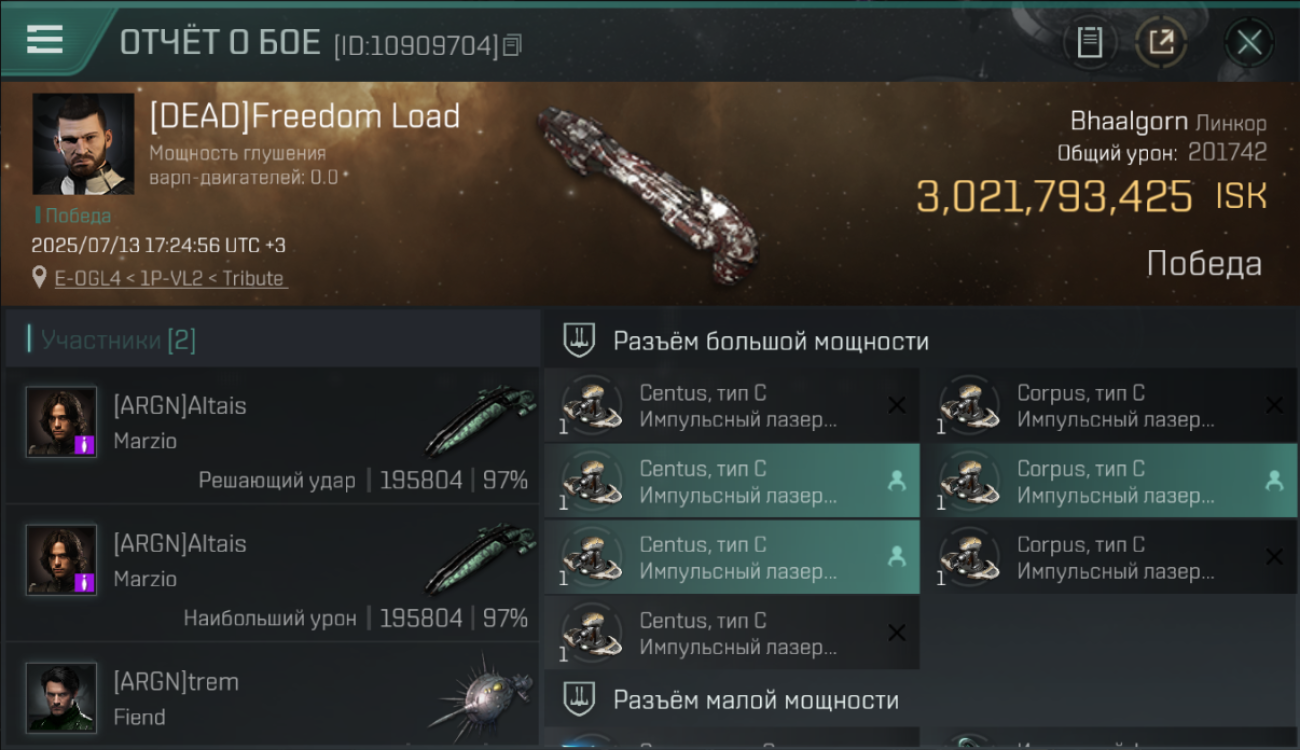Image resolution: width=1300 pixels, height=750 pixels.
Task: Select the first Centus, тип C laser module
Action: coord(732,405)
